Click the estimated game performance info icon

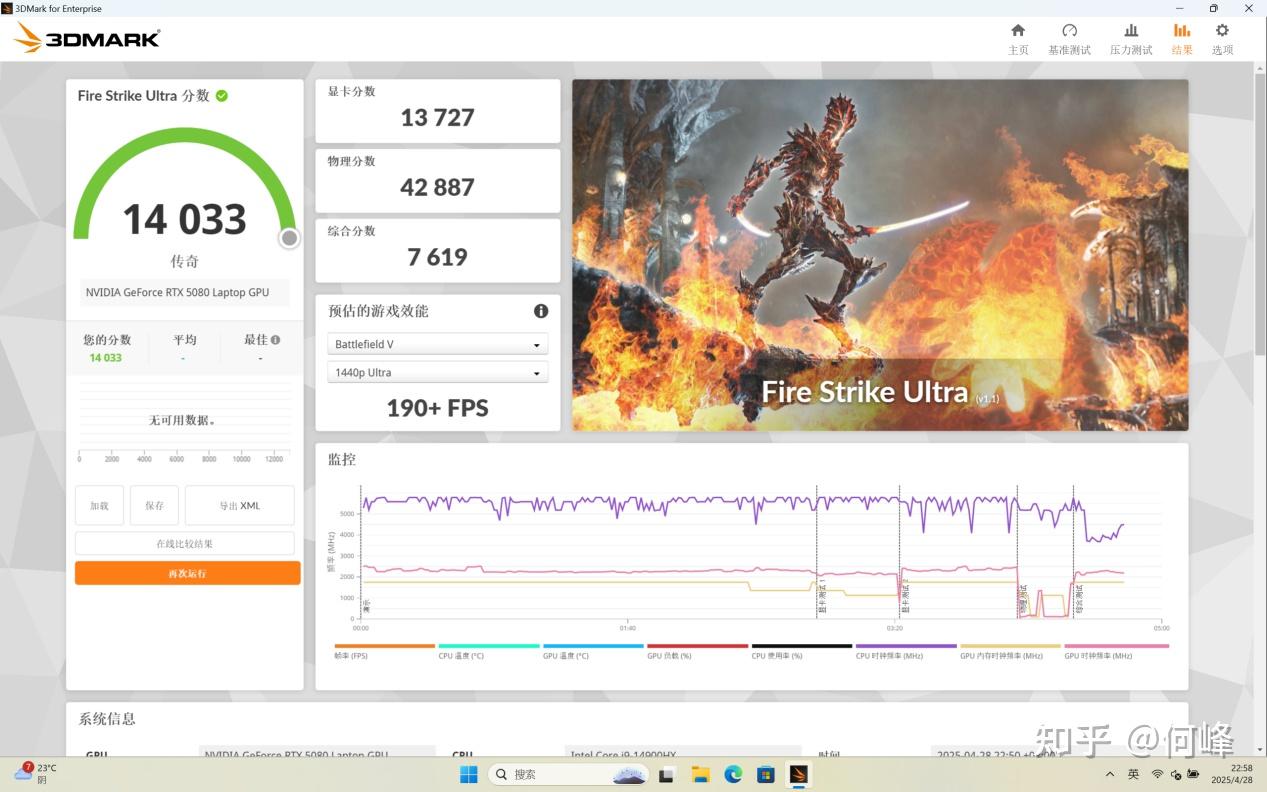[541, 311]
